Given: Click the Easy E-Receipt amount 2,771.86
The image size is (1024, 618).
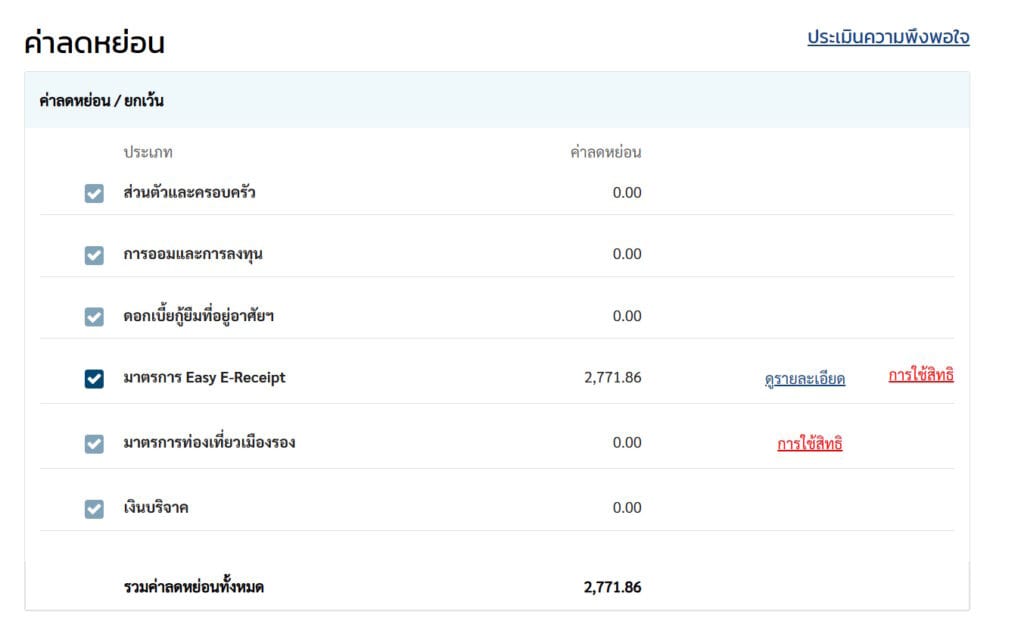Looking at the screenshot, I should click(612, 378).
